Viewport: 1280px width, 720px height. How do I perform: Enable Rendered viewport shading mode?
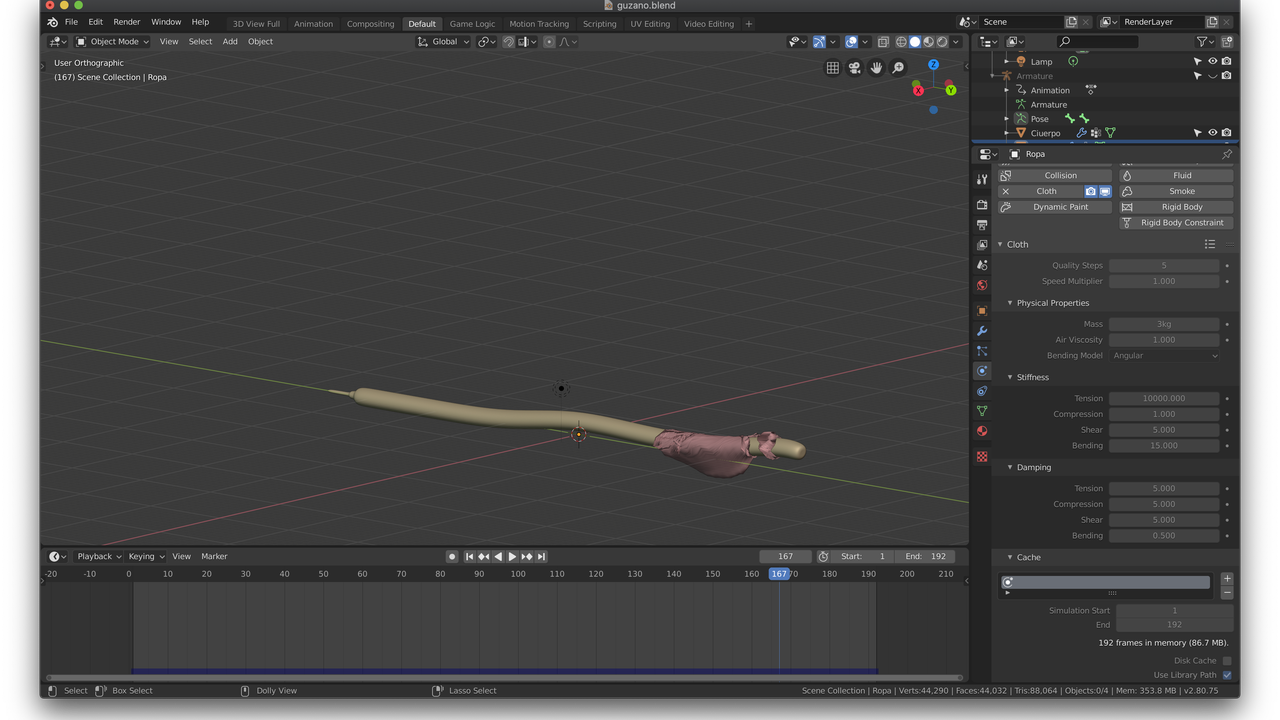click(941, 41)
